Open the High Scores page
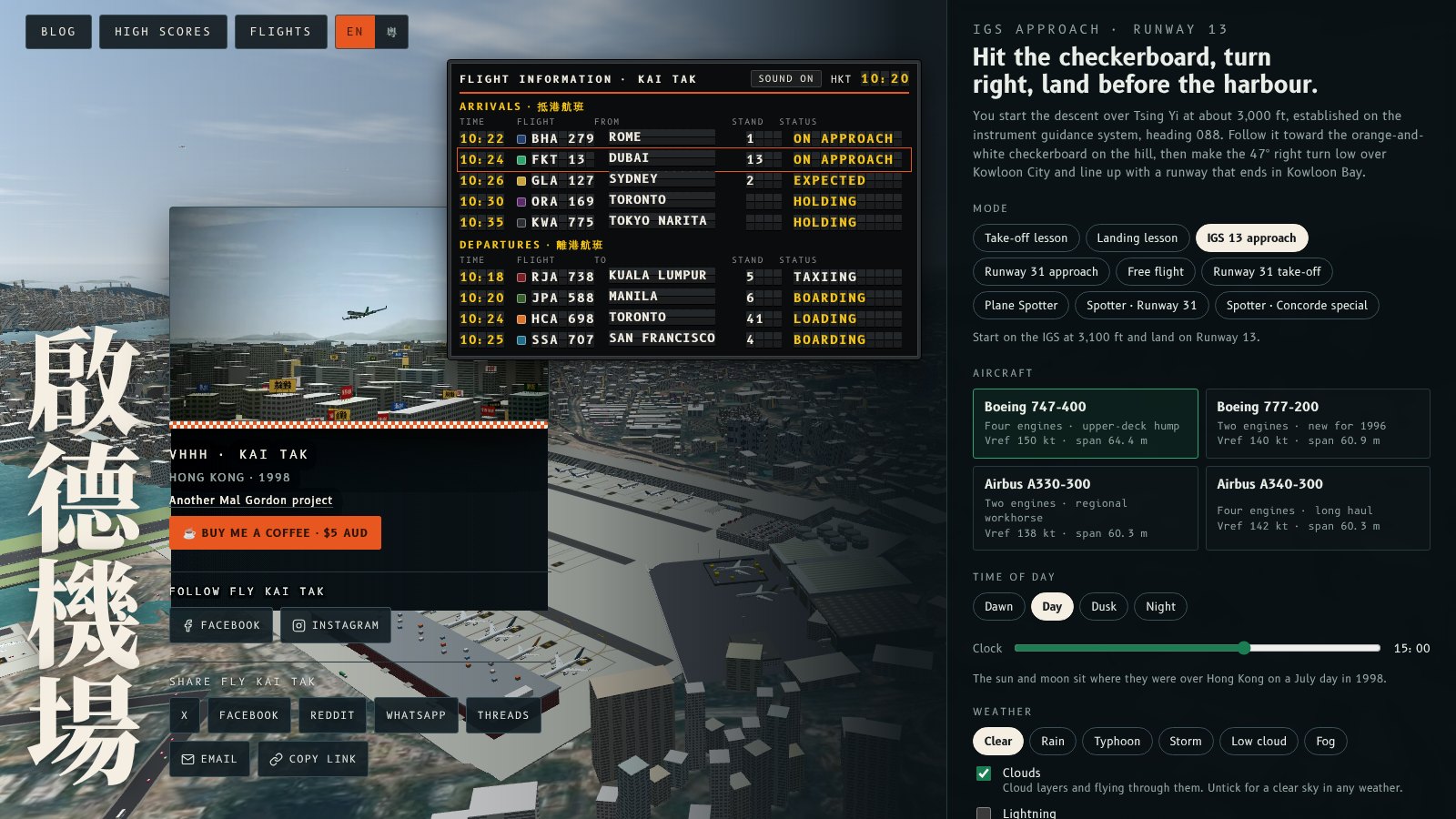Image resolution: width=1456 pixels, height=819 pixels. [163, 32]
